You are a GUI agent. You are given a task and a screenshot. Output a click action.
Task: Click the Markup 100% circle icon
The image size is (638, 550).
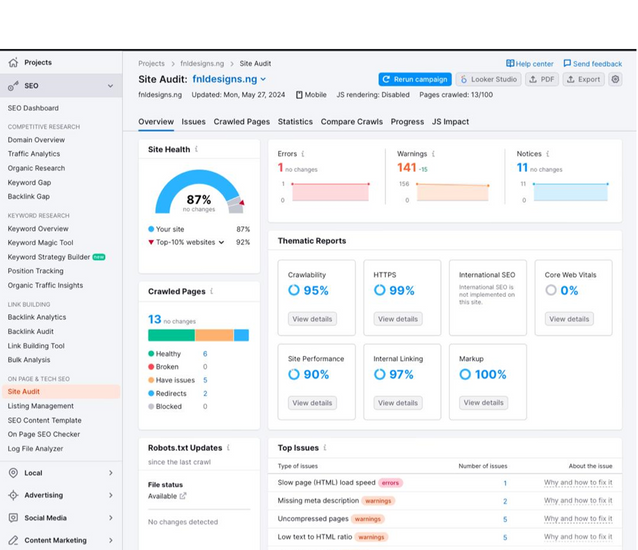[465, 374]
